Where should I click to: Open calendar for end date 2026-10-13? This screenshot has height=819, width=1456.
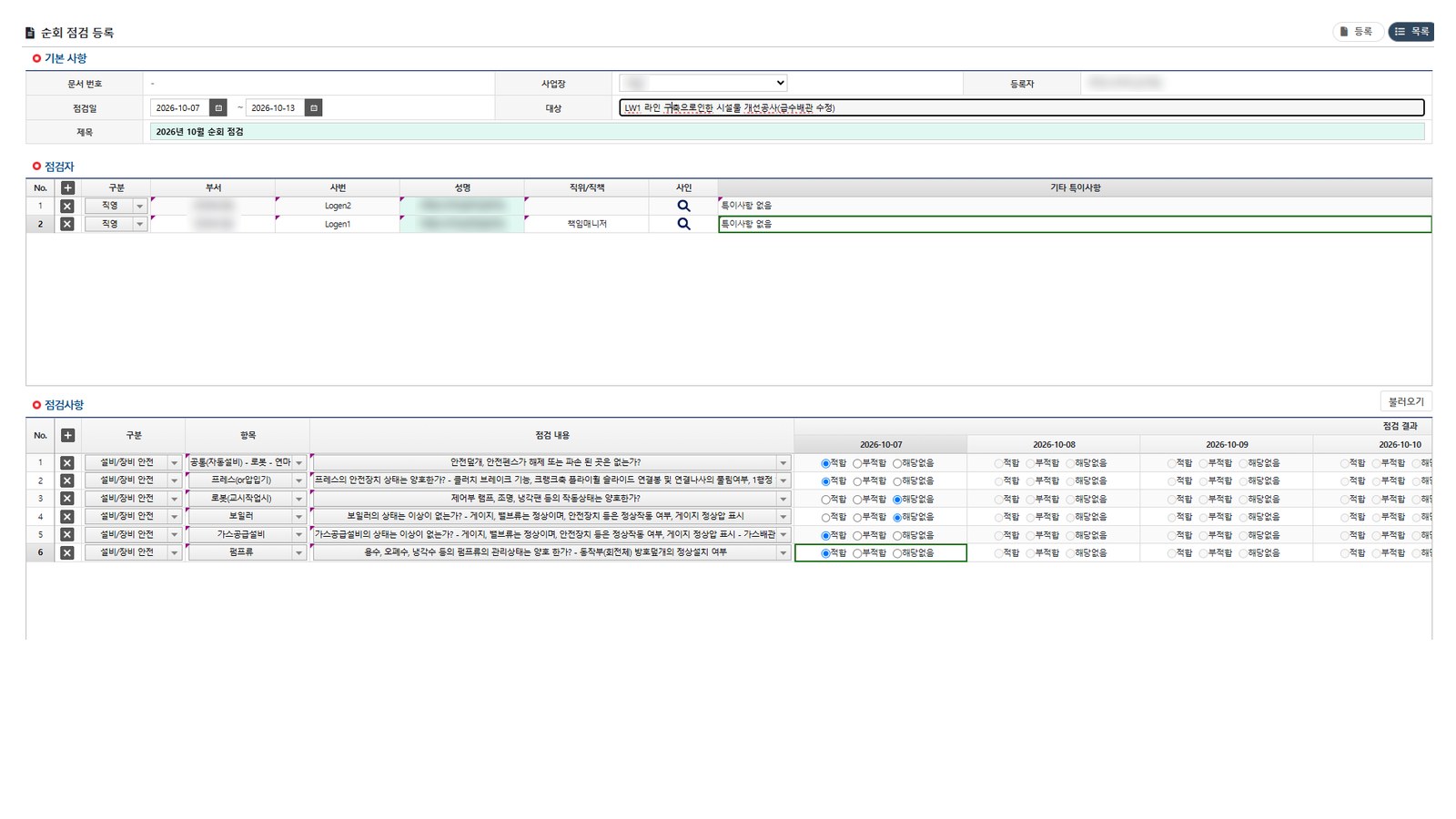point(313,107)
